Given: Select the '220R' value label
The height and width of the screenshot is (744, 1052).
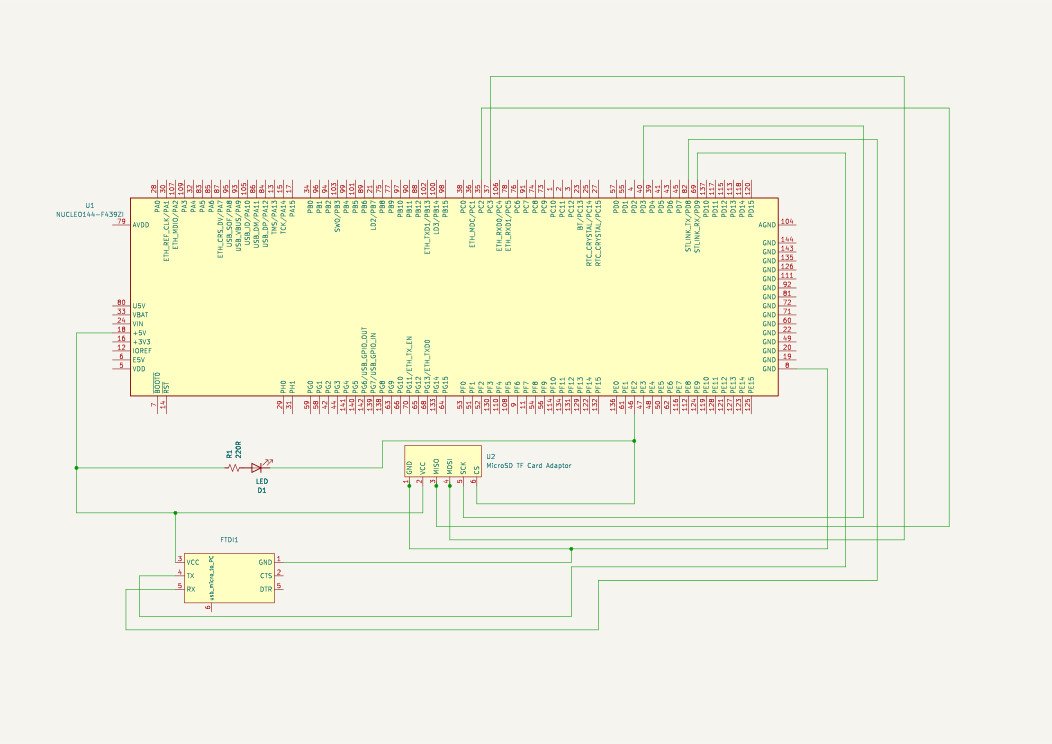Looking at the screenshot, I should tap(239, 450).
